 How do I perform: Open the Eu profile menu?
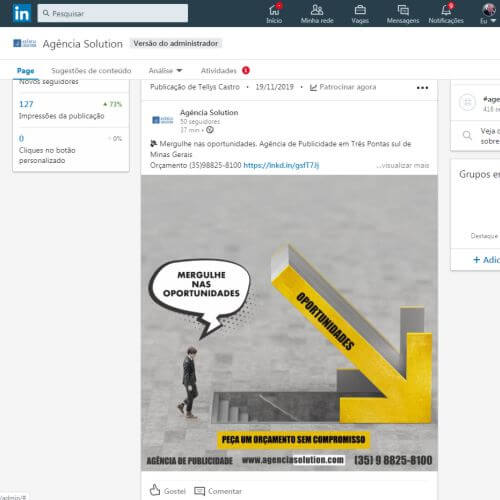(489, 14)
